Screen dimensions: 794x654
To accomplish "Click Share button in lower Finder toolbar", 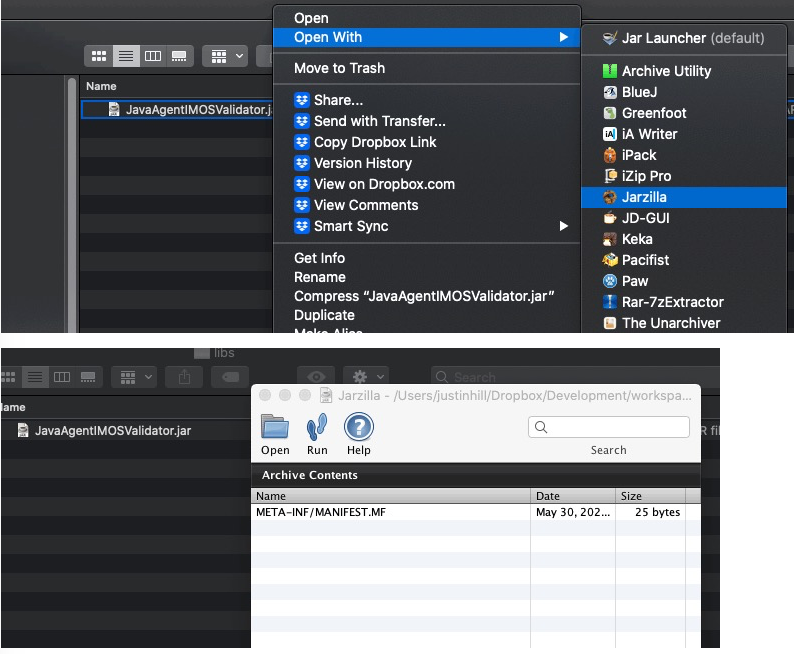I will (x=184, y=377).
